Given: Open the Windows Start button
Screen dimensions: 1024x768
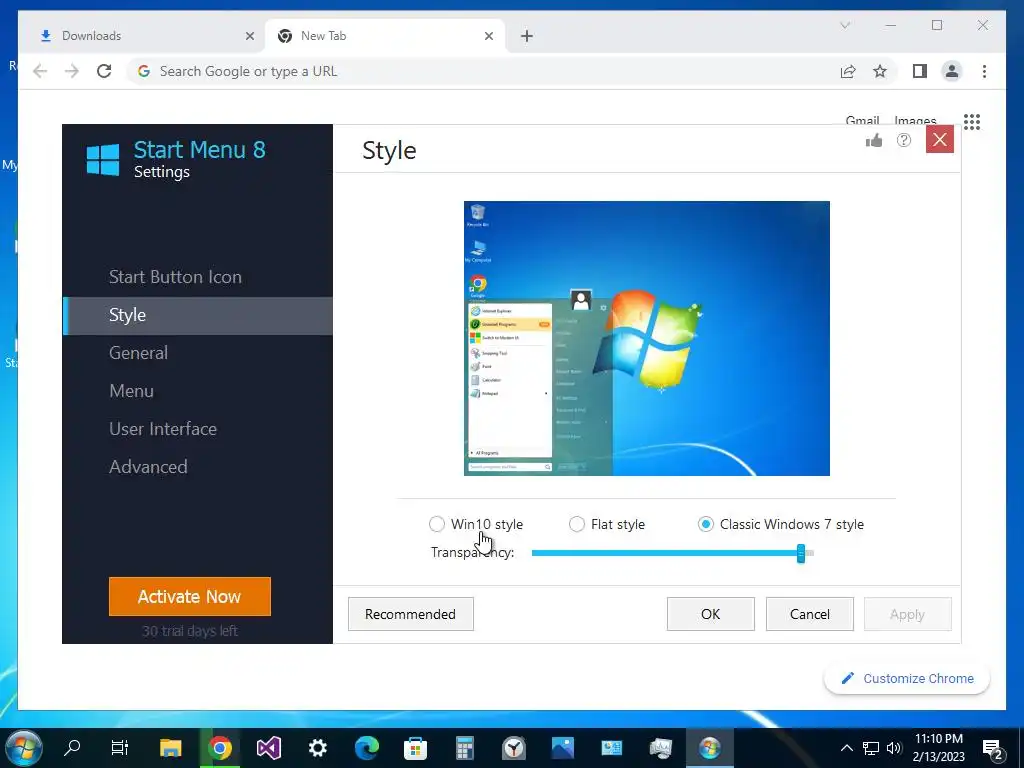Looking at the screenshot, I should tap(24, 748).
